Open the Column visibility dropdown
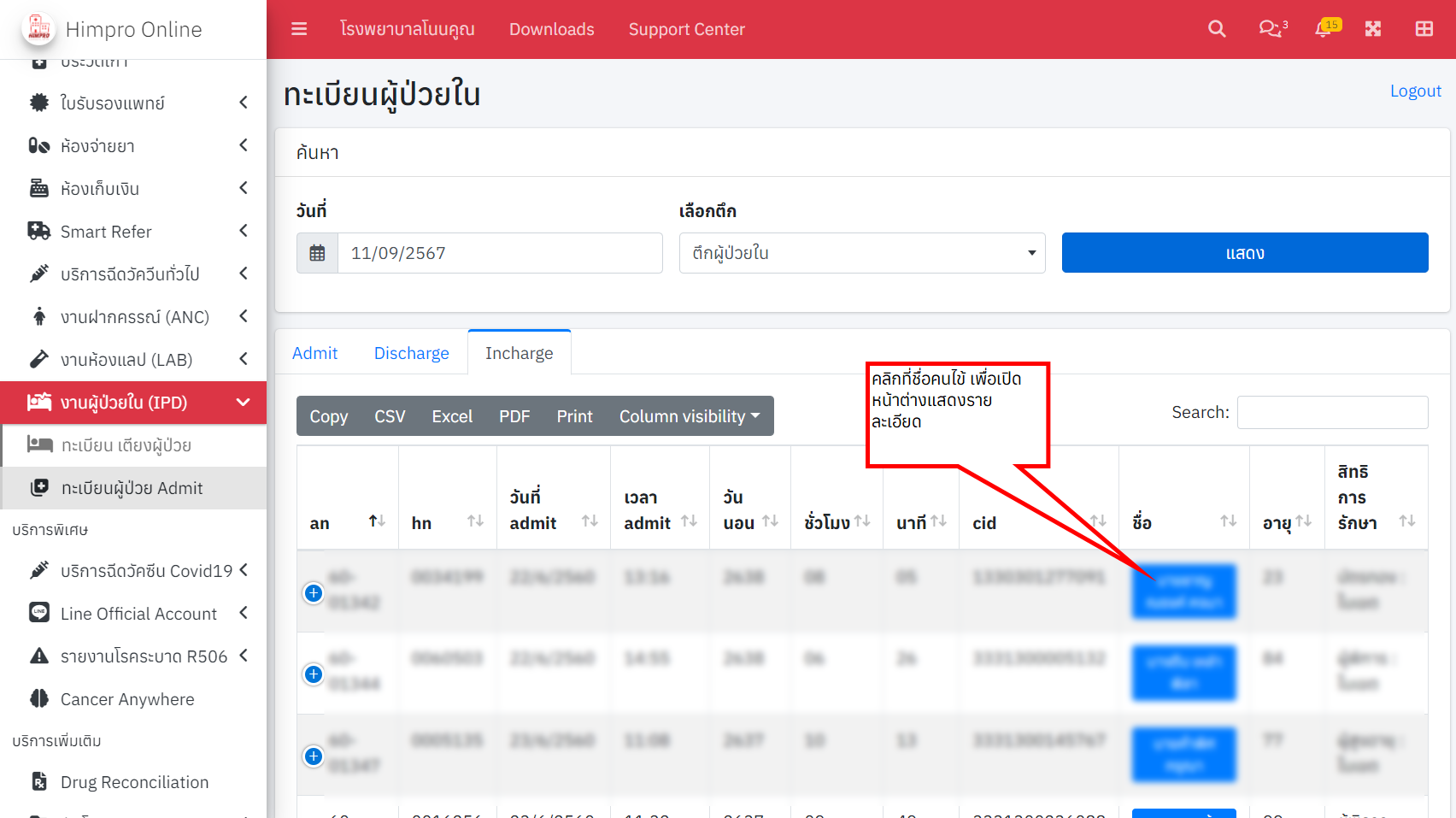The height and width of the screenshot is (818, 1456). tap(689, 416)
